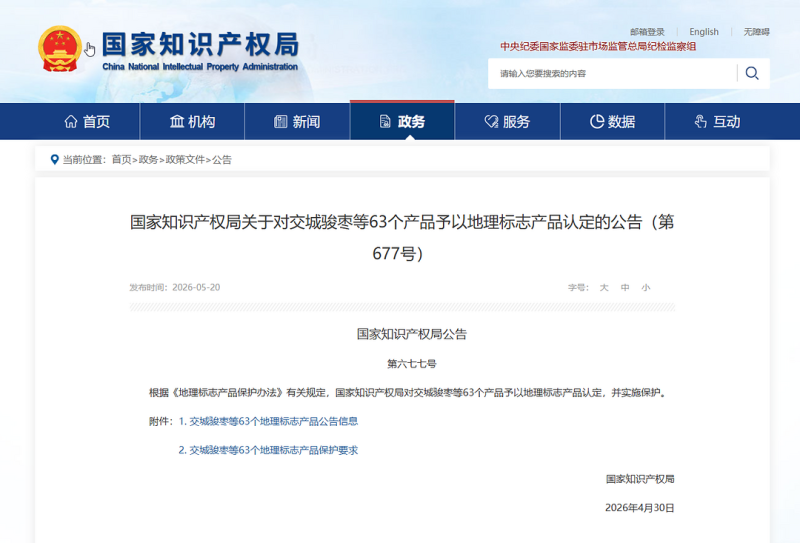Viewport: 800px width, 543px height.
Task: Click the 发布时间 2026-05-20 text
Action: pos(174,287)
